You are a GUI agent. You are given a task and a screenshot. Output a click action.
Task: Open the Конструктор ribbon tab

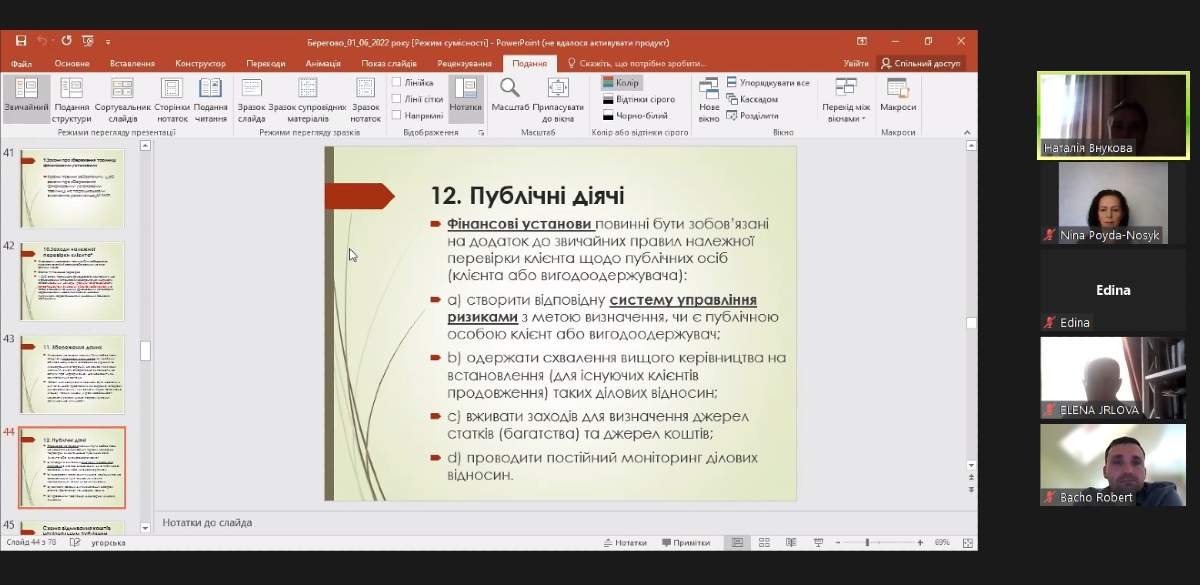(200, 63)
